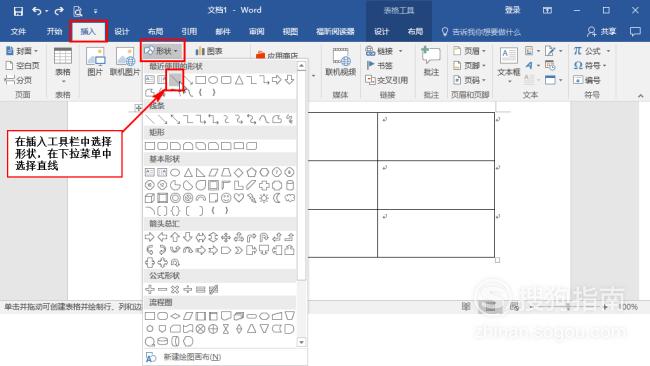This screenshot has width=650, height=366.
Task: Choose the curve tool in the 线条 section
Action: coord(264,119)
